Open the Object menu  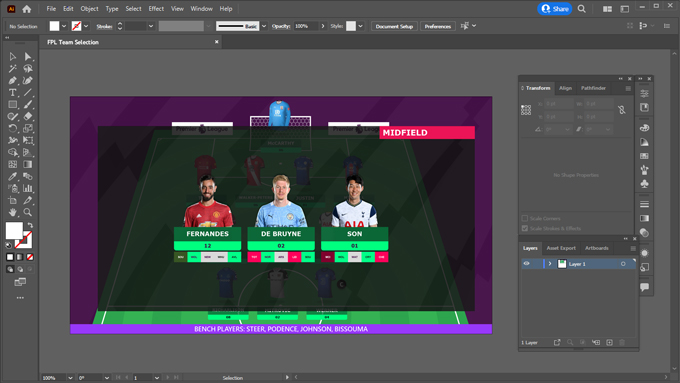89,9
